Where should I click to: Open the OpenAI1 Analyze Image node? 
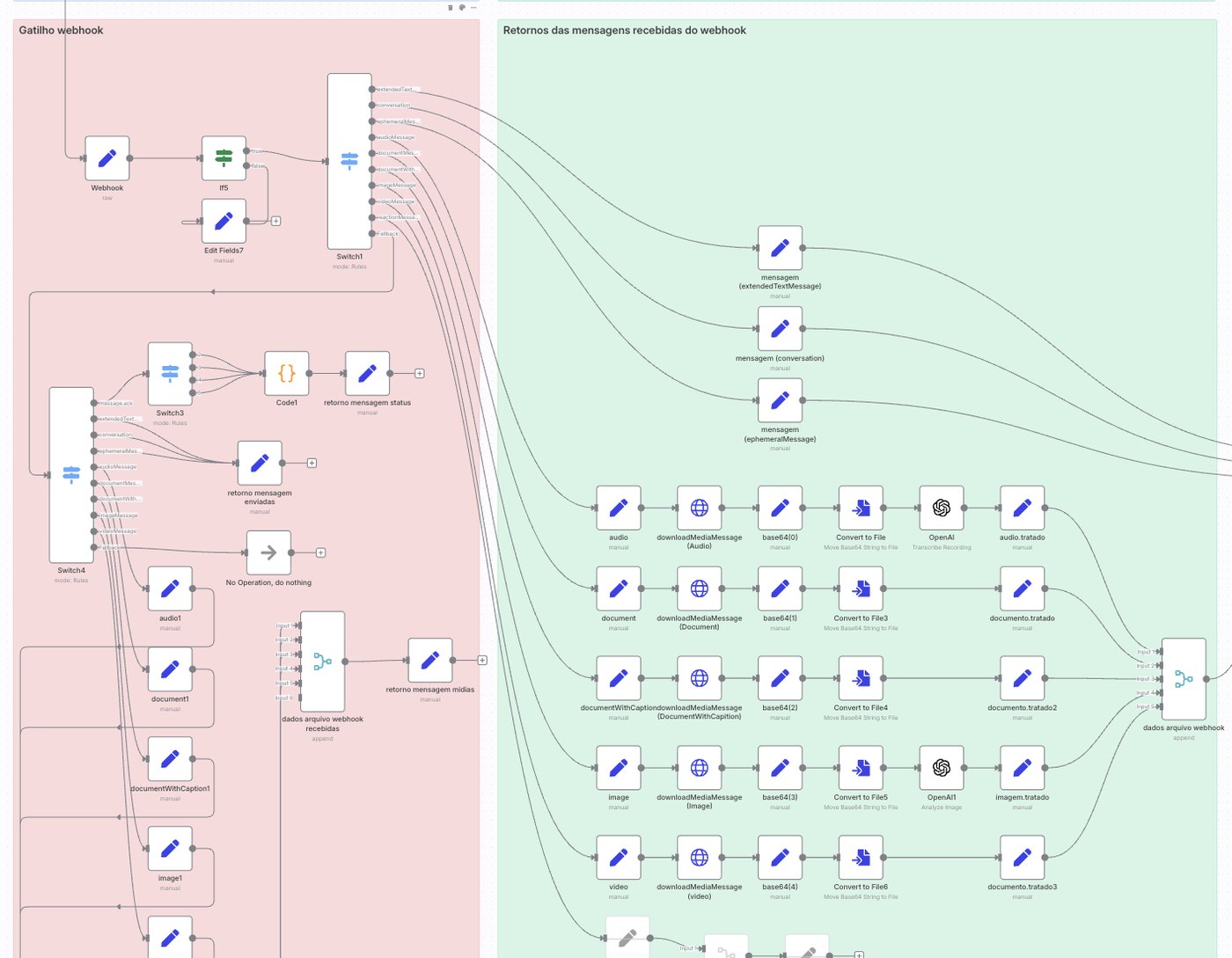click(x=942, y=768)
